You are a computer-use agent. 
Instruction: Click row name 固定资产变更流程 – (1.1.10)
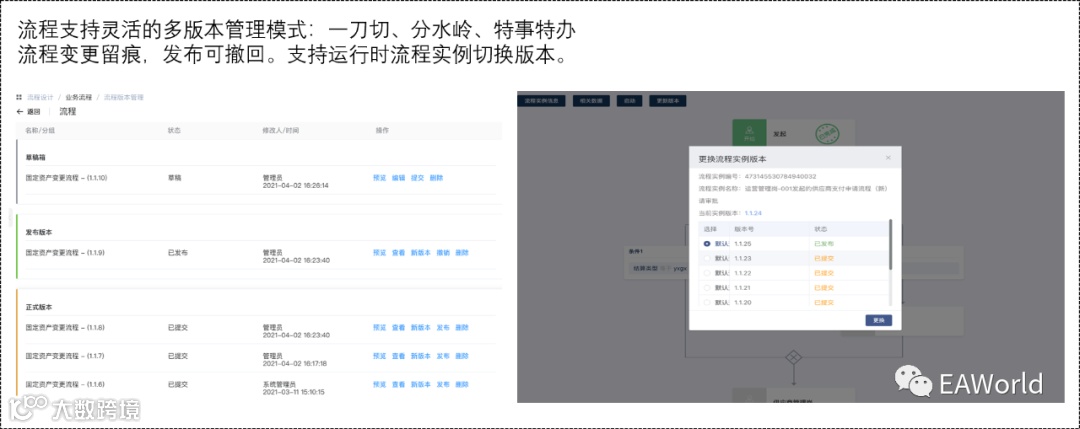tap(66, 178)
